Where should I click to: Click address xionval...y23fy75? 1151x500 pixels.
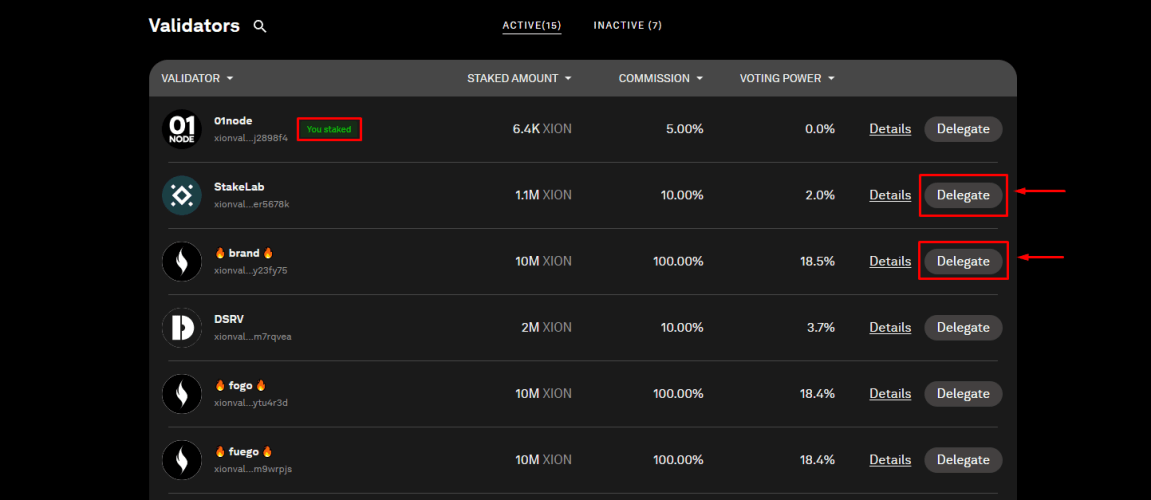(251, 270)
